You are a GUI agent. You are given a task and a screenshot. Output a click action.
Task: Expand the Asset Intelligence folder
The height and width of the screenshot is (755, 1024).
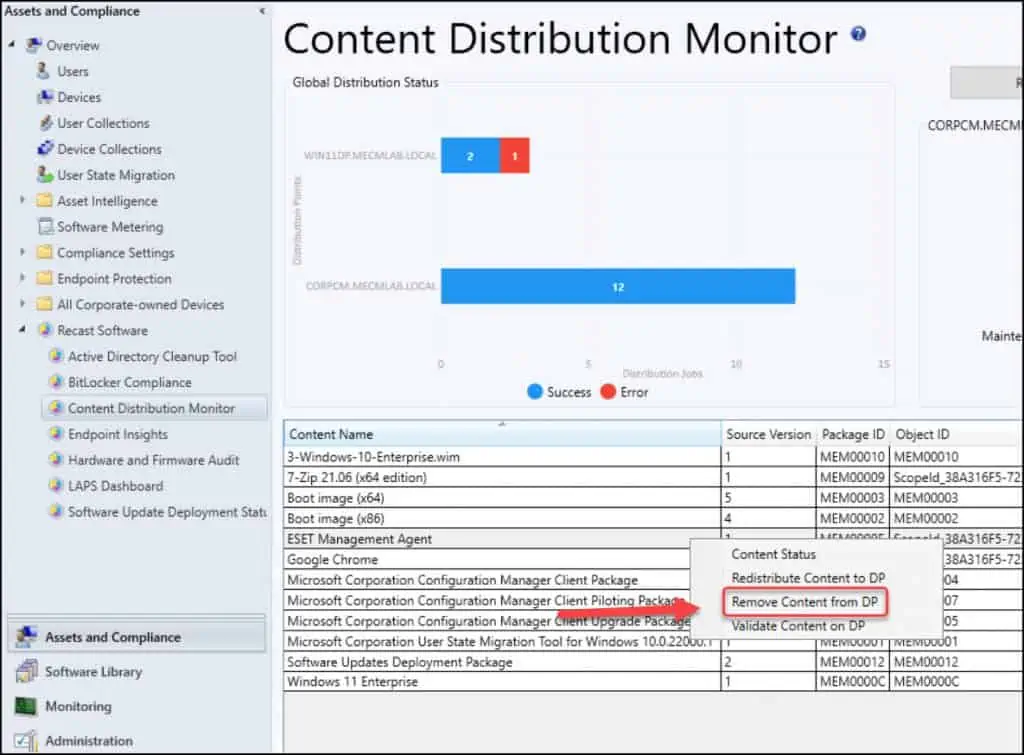point(22,200)
